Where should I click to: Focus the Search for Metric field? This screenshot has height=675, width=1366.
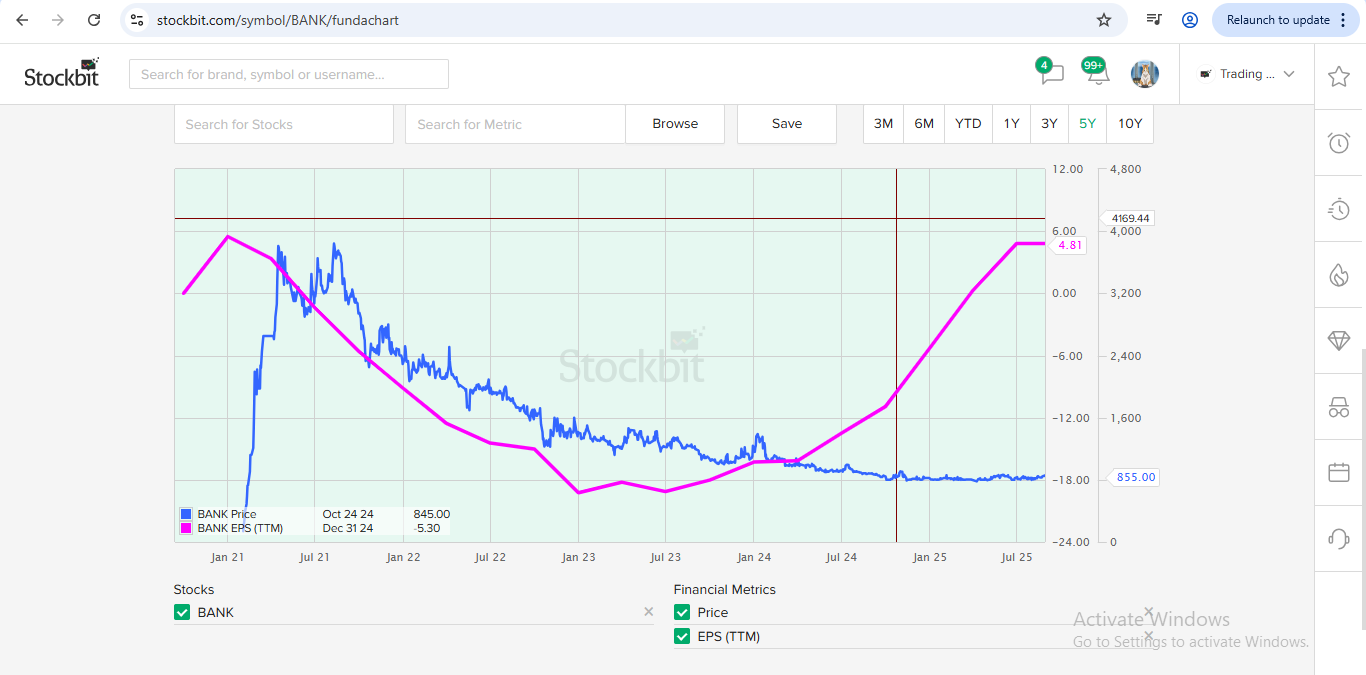(515, 124)
